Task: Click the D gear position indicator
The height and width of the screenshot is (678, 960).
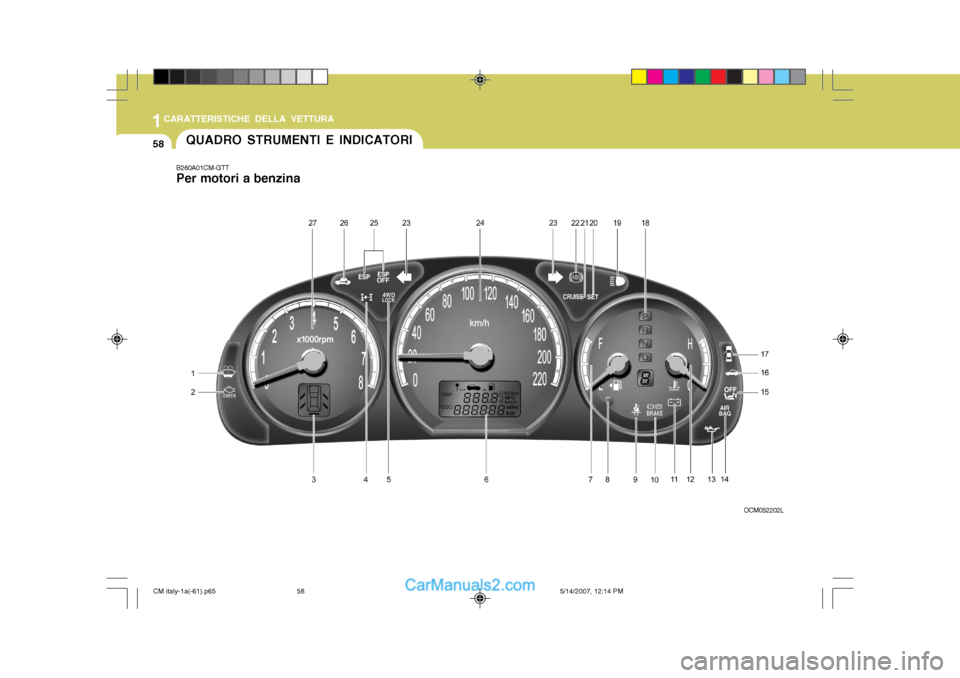Action: [x=645, y=357]
